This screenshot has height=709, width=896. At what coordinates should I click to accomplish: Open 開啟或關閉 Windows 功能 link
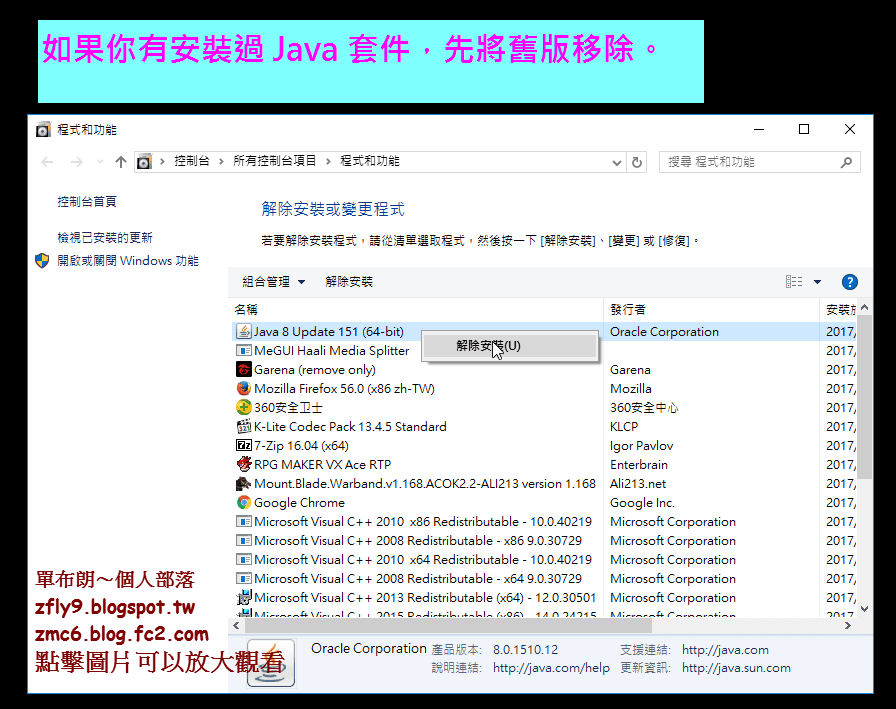[128, 261]
